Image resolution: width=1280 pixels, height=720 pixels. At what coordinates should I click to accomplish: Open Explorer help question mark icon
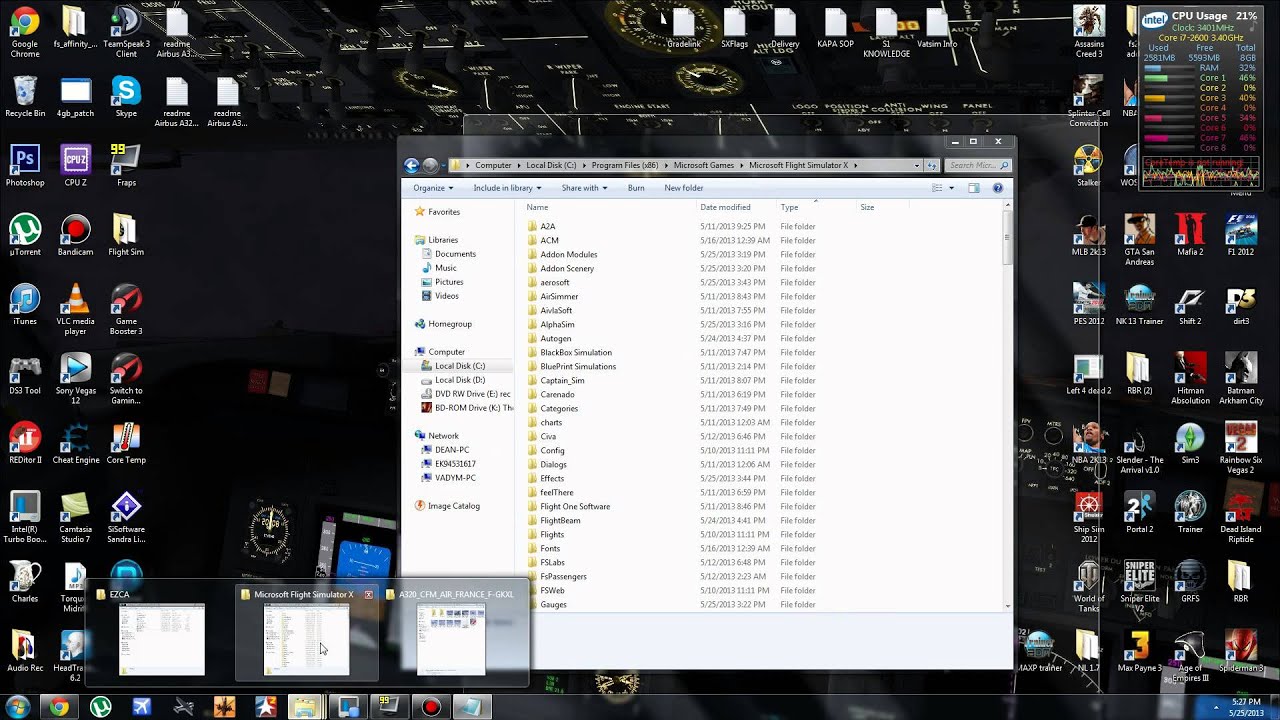click(x=997, y=188)
